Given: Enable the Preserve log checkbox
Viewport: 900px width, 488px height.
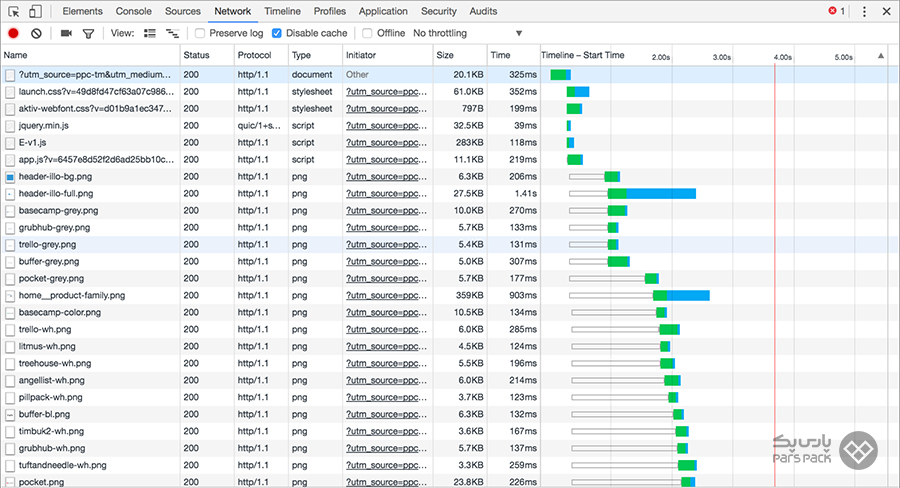Looking at the screenshot, I should [200, 33].
